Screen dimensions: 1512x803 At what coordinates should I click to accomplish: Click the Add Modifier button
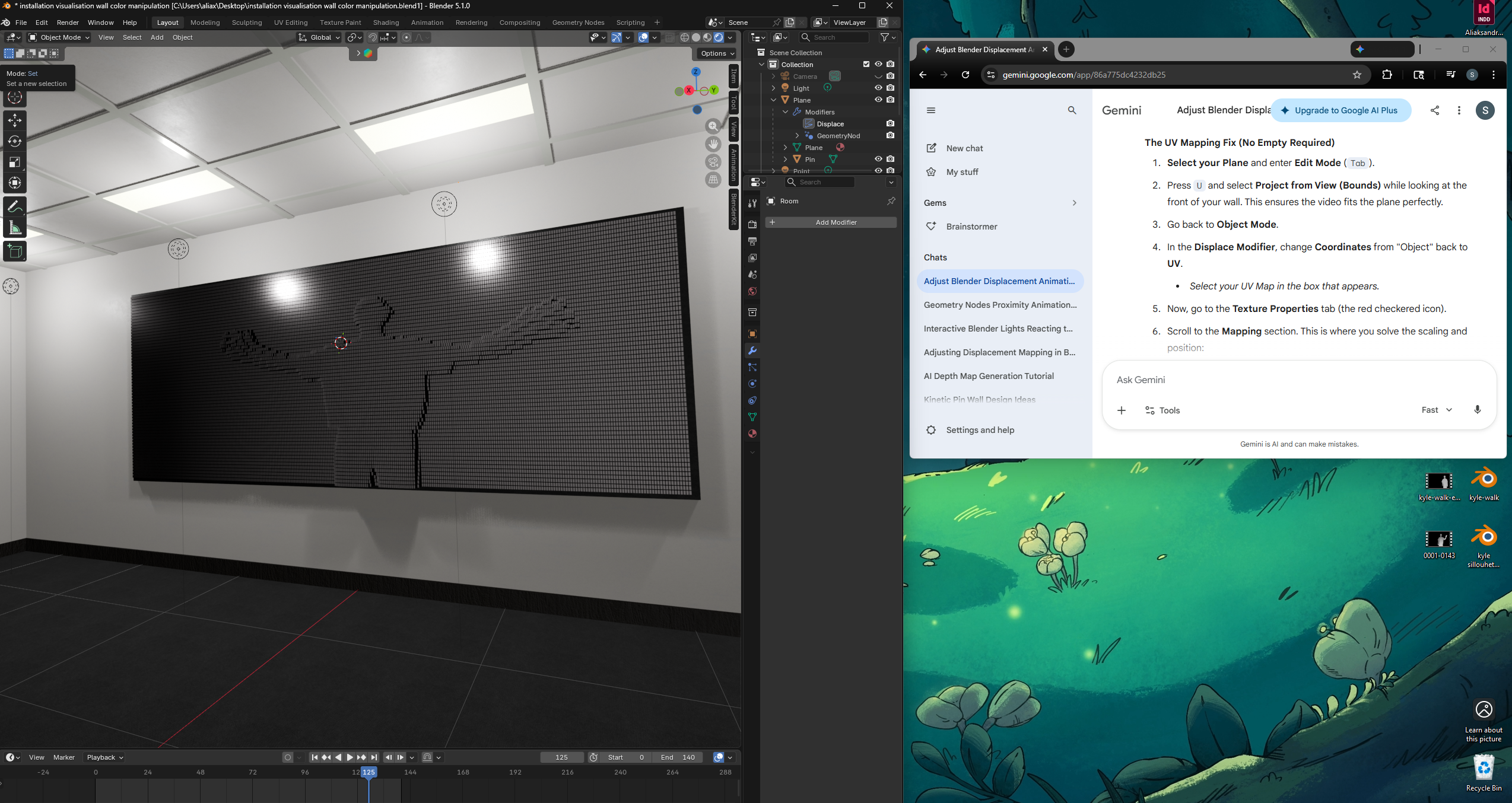click(x=831, y=222)
